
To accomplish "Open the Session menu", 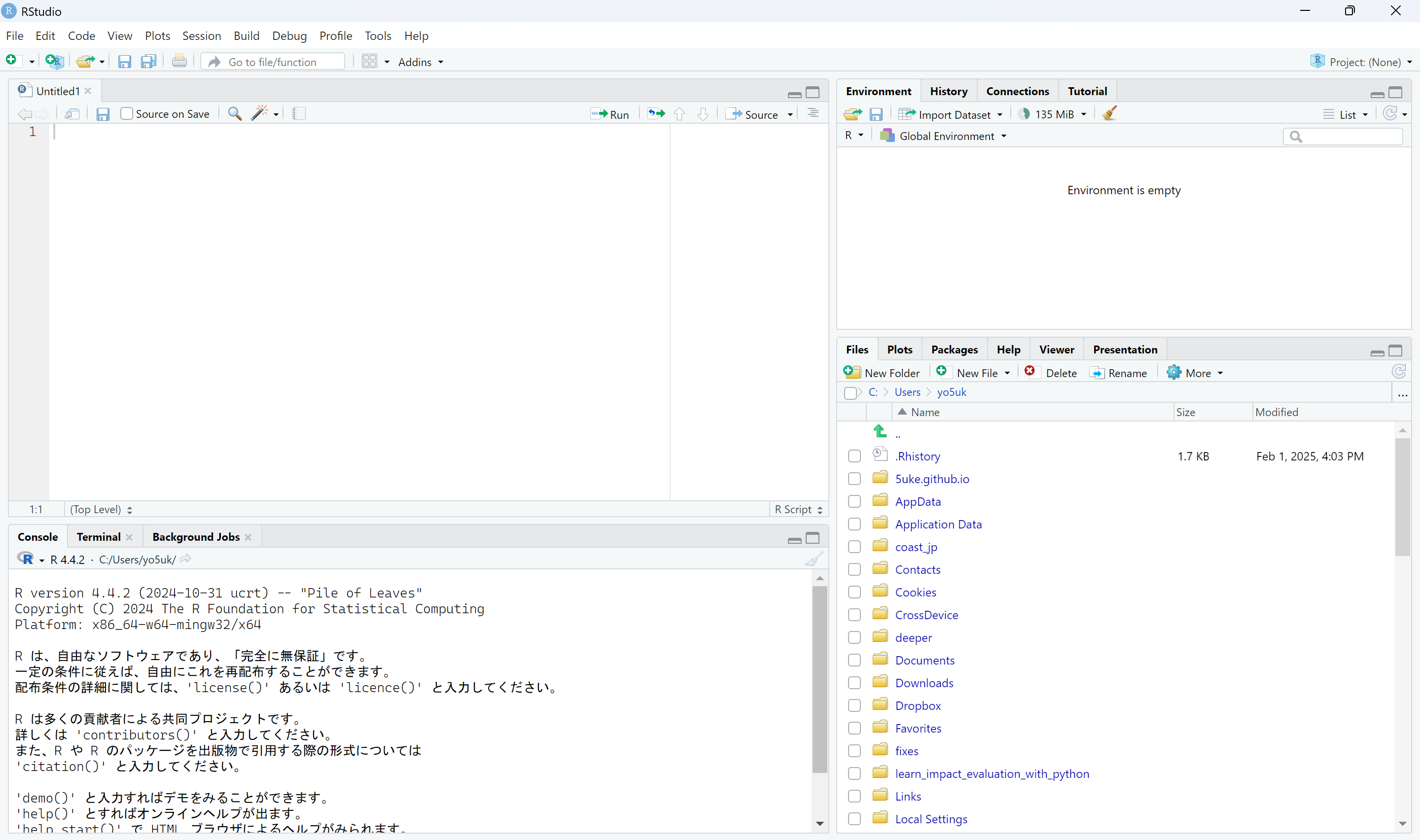I will coord(202,35).
